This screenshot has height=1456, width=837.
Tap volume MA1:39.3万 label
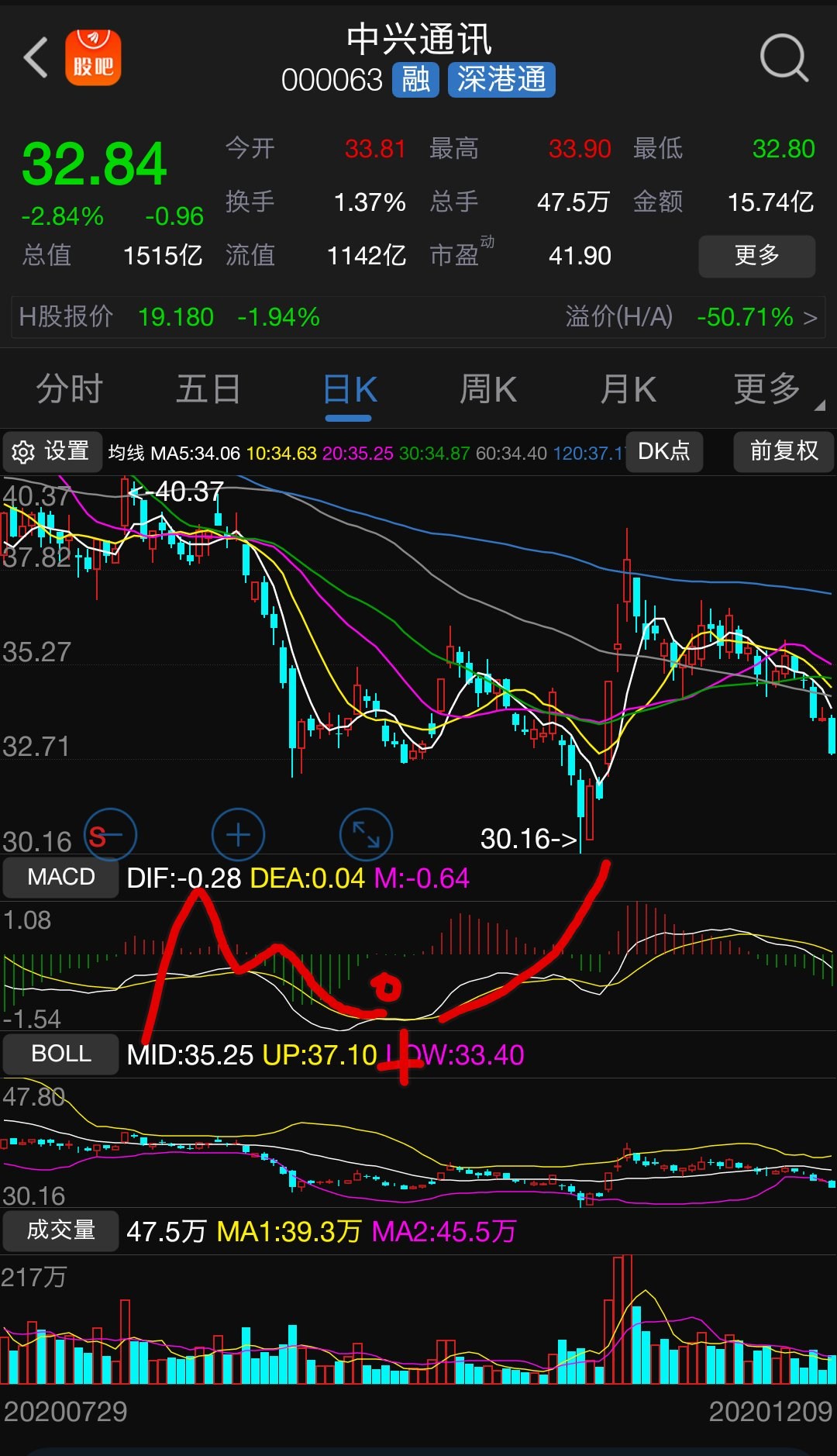(x=290, y=1231)
